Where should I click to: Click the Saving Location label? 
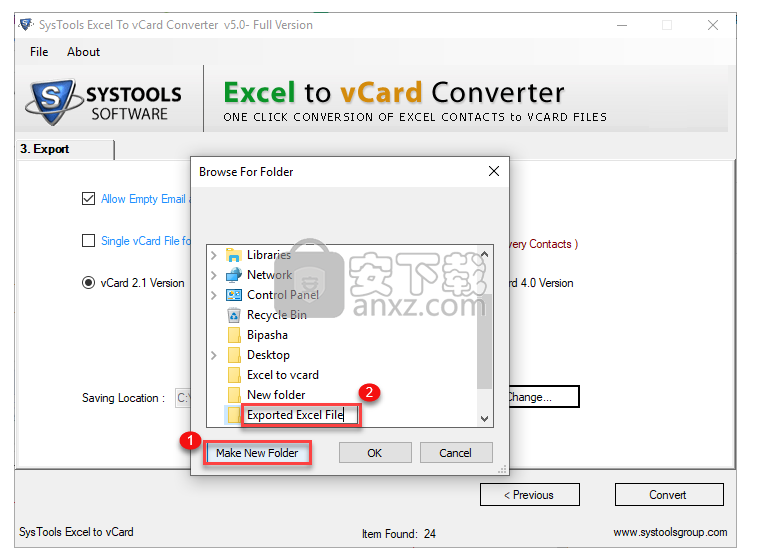pyautogui.click(x=123, y=398)
